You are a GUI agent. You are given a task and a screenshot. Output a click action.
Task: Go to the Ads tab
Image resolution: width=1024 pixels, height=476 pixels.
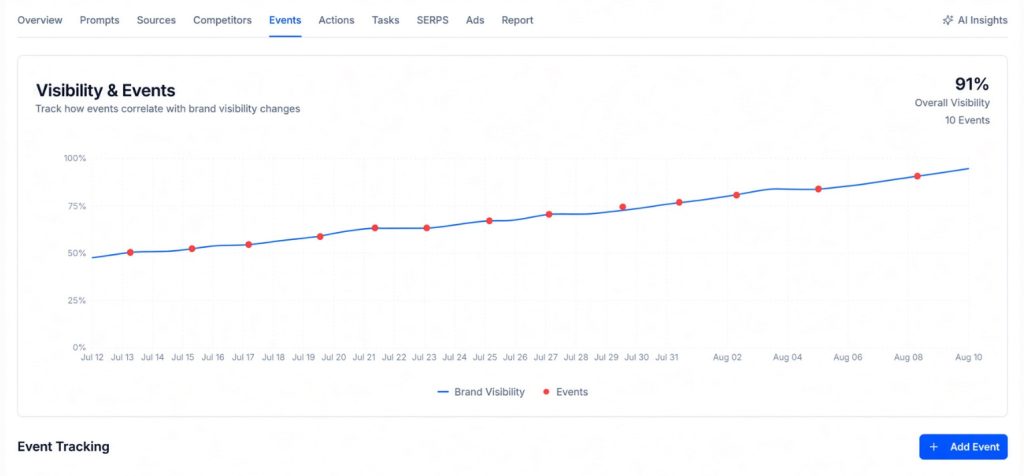(x=475, y=20)
